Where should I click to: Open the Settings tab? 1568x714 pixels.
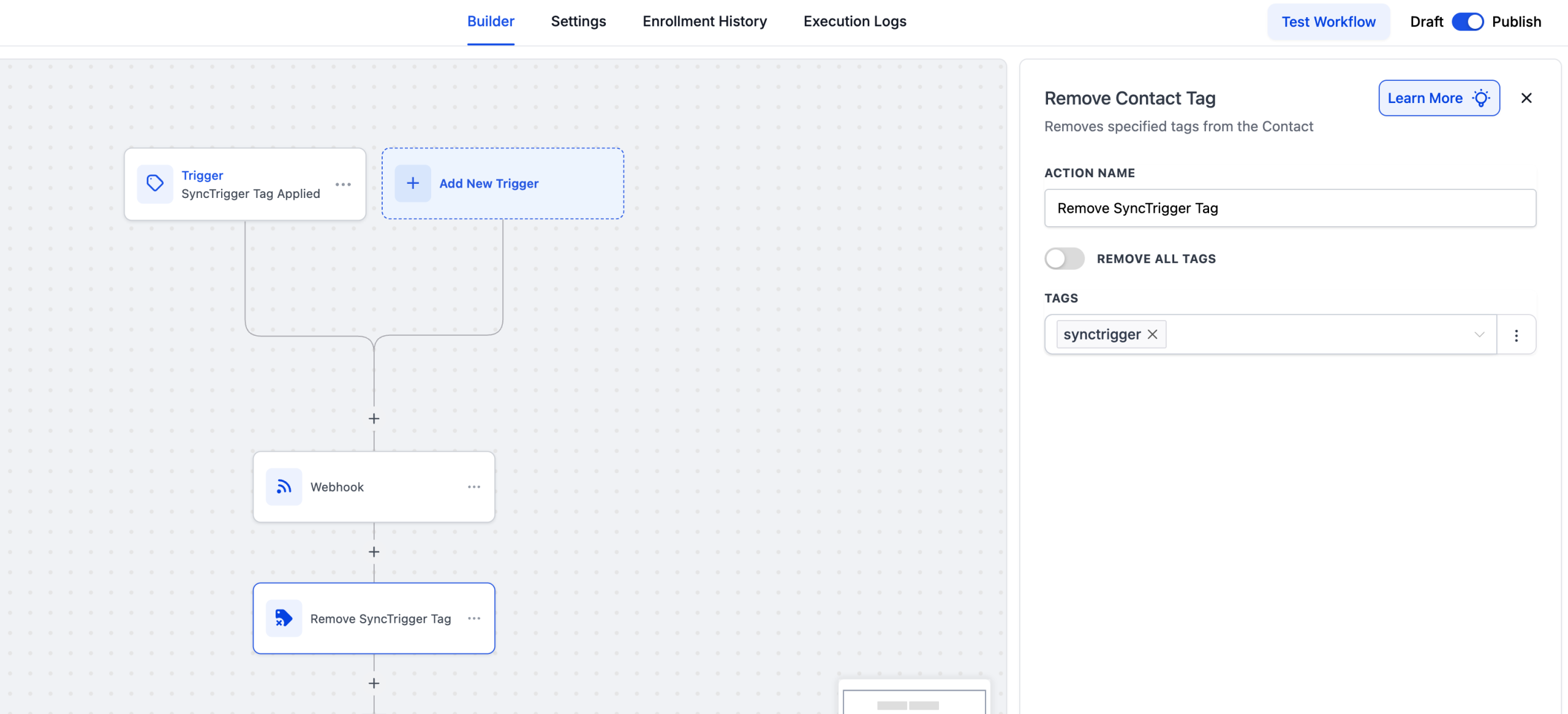click(578, 21)
